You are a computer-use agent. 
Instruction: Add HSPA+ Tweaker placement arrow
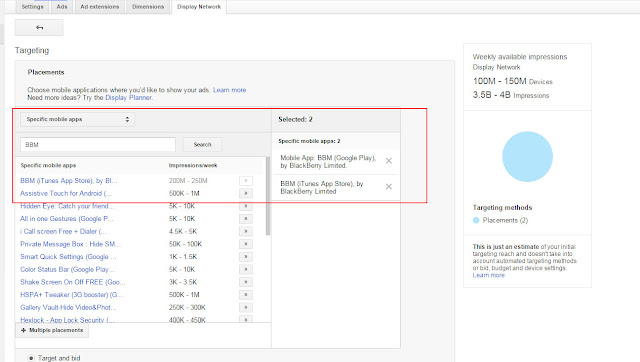click(x=246, y=295)
